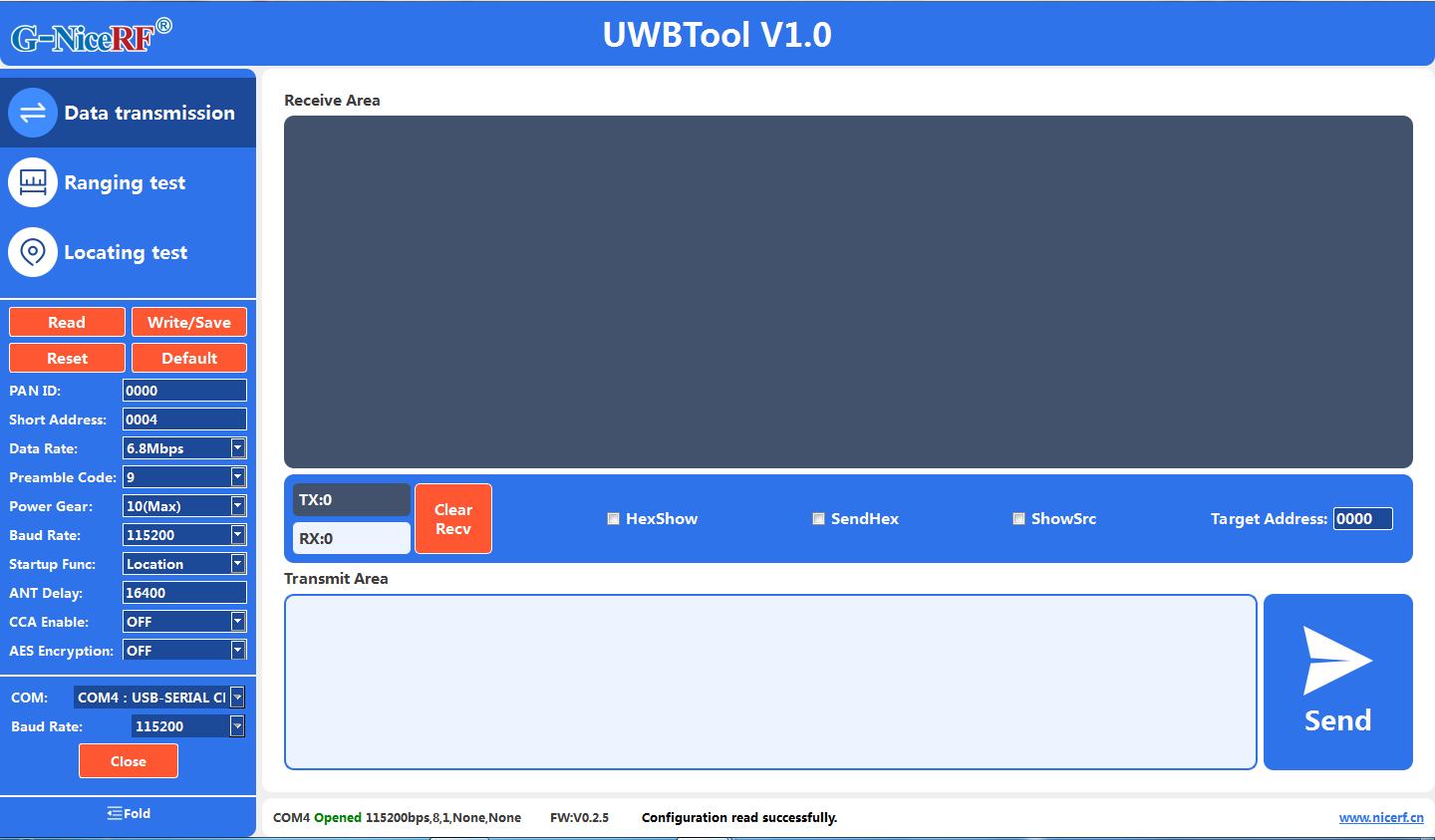The image size is (1435, 840).
Task: Click the Fold list icon
Action: [x=115, y=813]
